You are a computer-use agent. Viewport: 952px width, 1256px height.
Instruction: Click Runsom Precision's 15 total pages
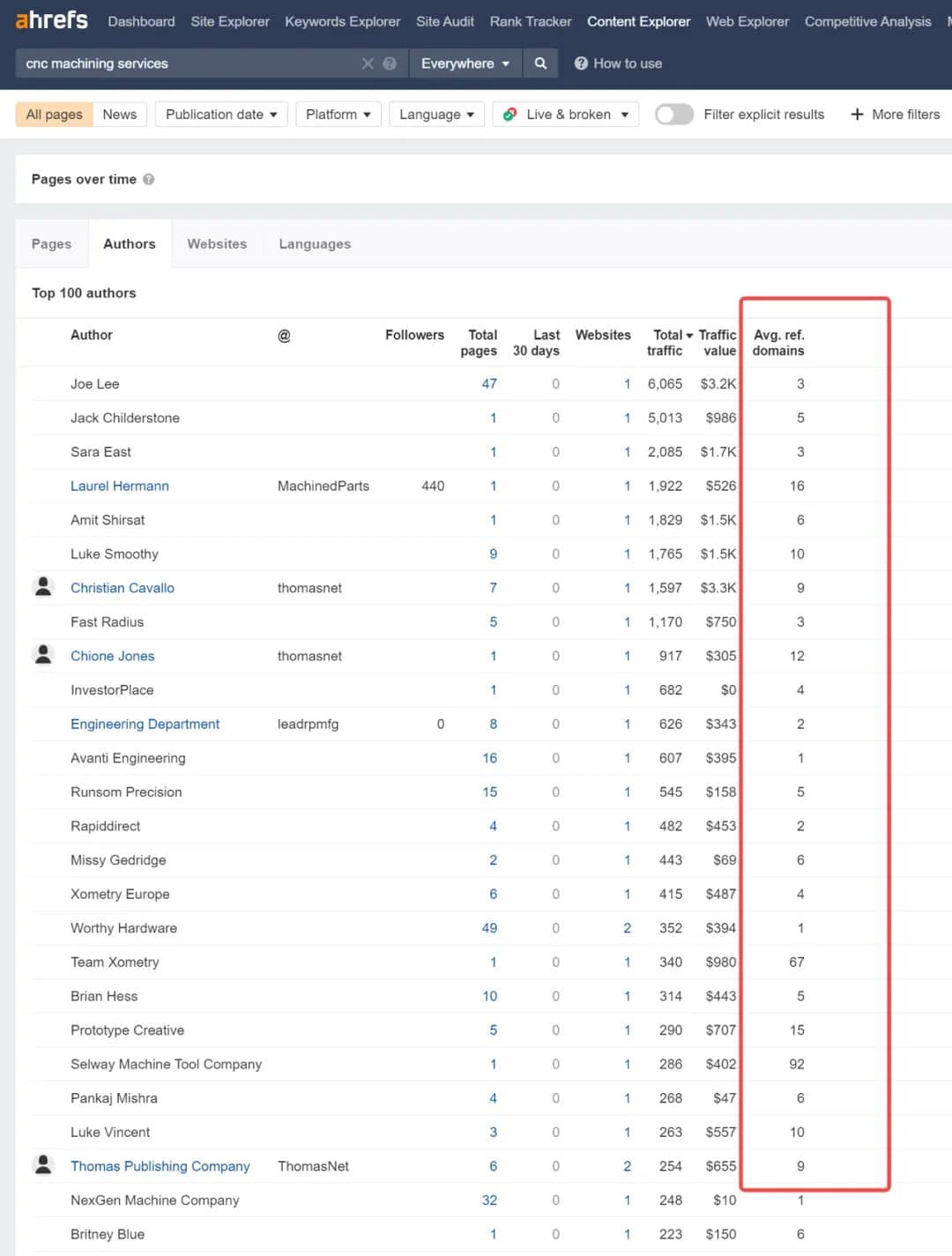489,792
